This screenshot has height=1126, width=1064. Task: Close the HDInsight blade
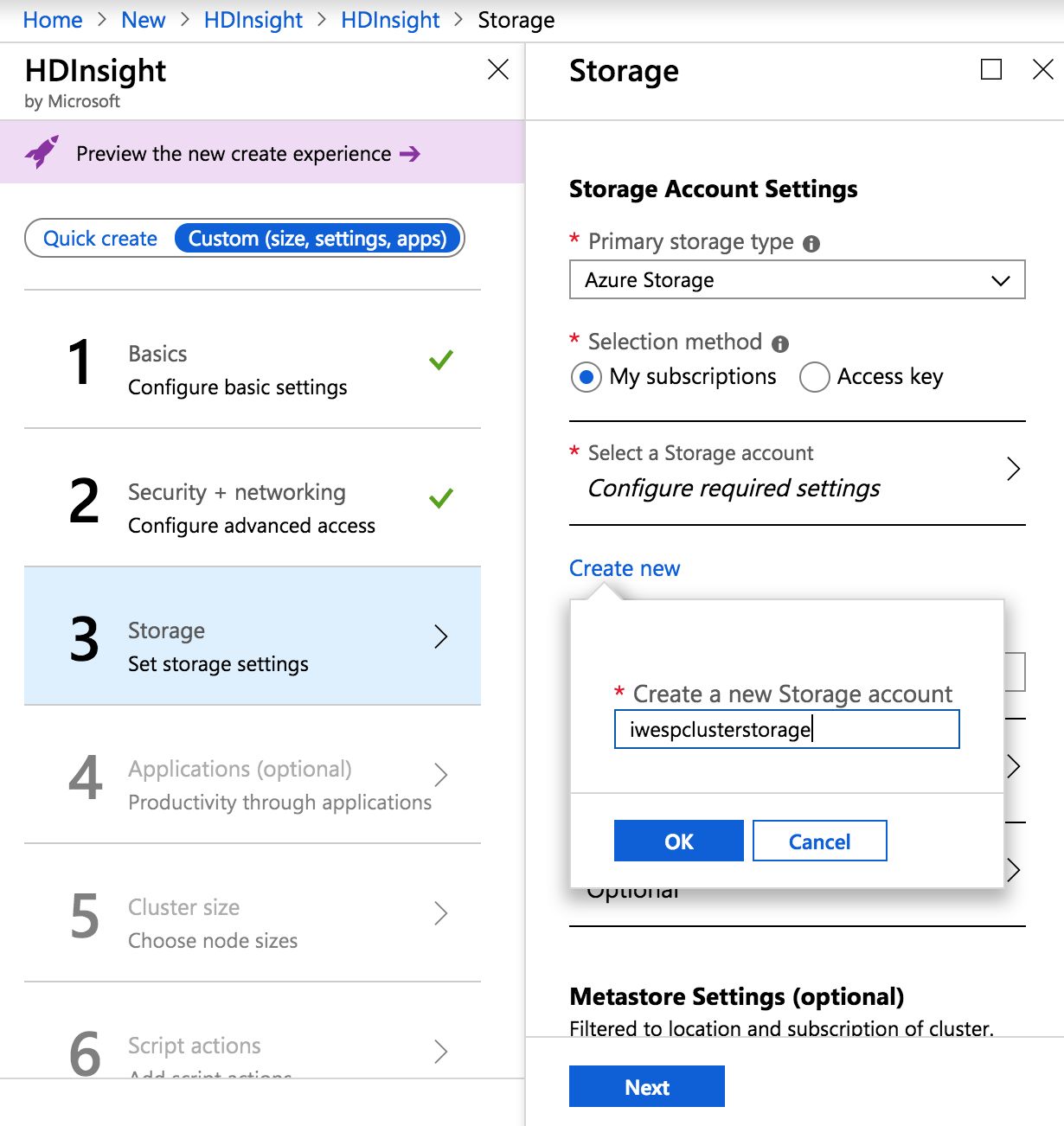pyautogui.click(x=498, y=69)
